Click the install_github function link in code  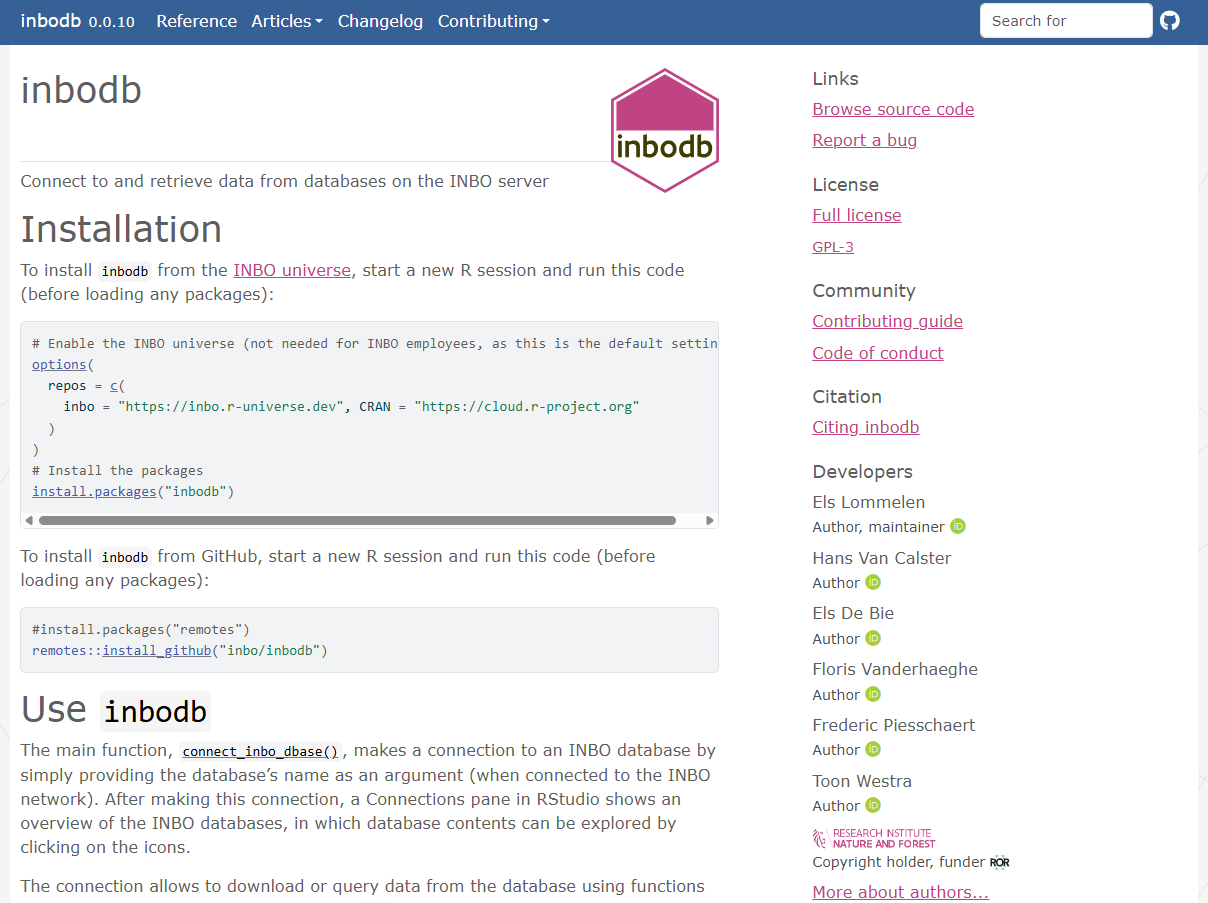tap(156, 650)
